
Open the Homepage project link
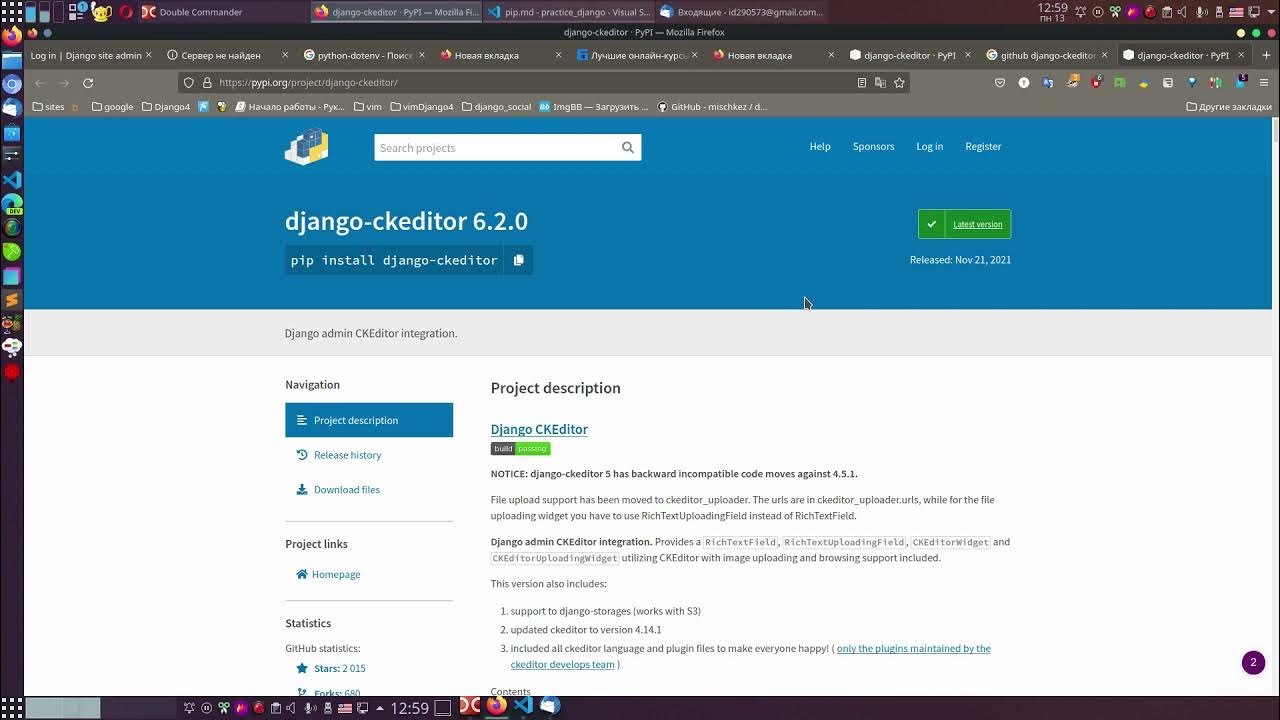point(328,574)
